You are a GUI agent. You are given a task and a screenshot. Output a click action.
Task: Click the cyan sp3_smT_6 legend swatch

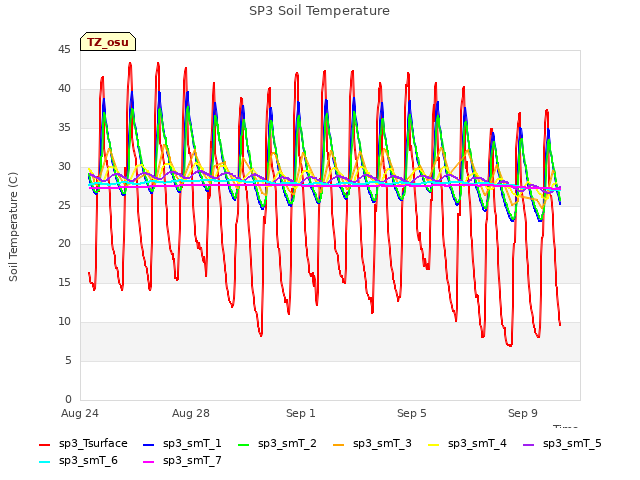44,462
